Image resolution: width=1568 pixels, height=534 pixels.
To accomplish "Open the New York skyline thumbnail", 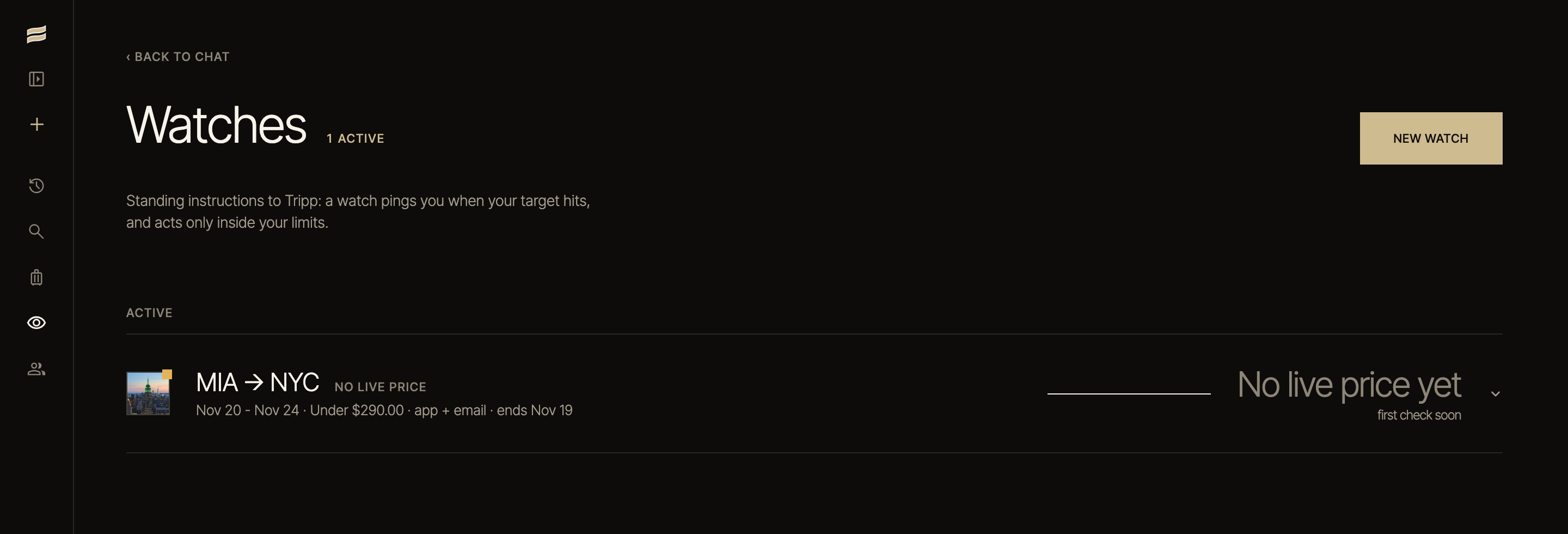I will tap(148, 393).
